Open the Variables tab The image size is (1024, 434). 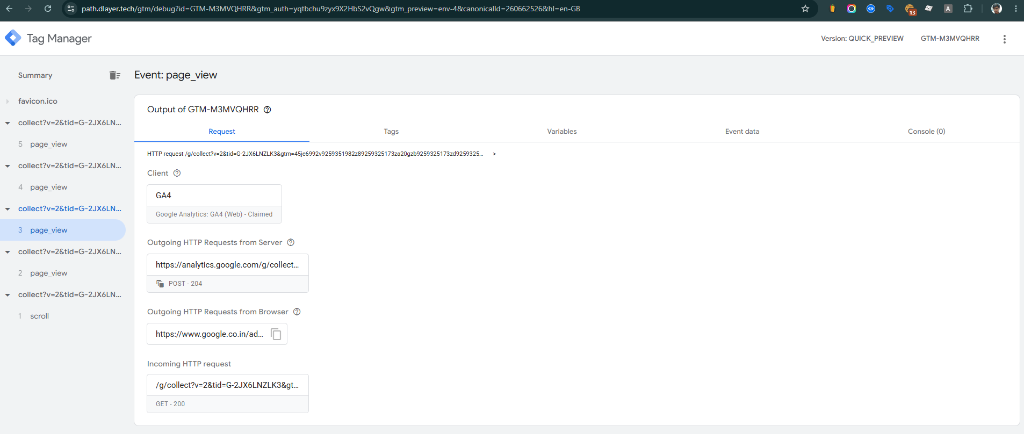coord(562,131)
